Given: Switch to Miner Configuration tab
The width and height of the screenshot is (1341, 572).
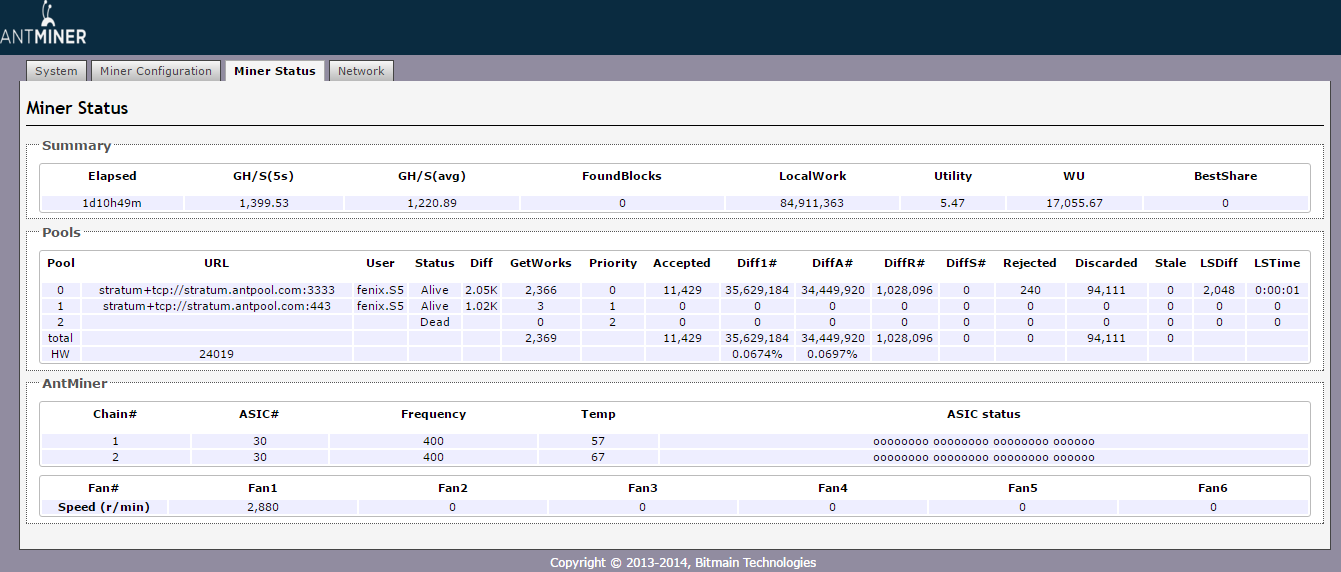Looking at the screenshot, I should tap(156, 71).
